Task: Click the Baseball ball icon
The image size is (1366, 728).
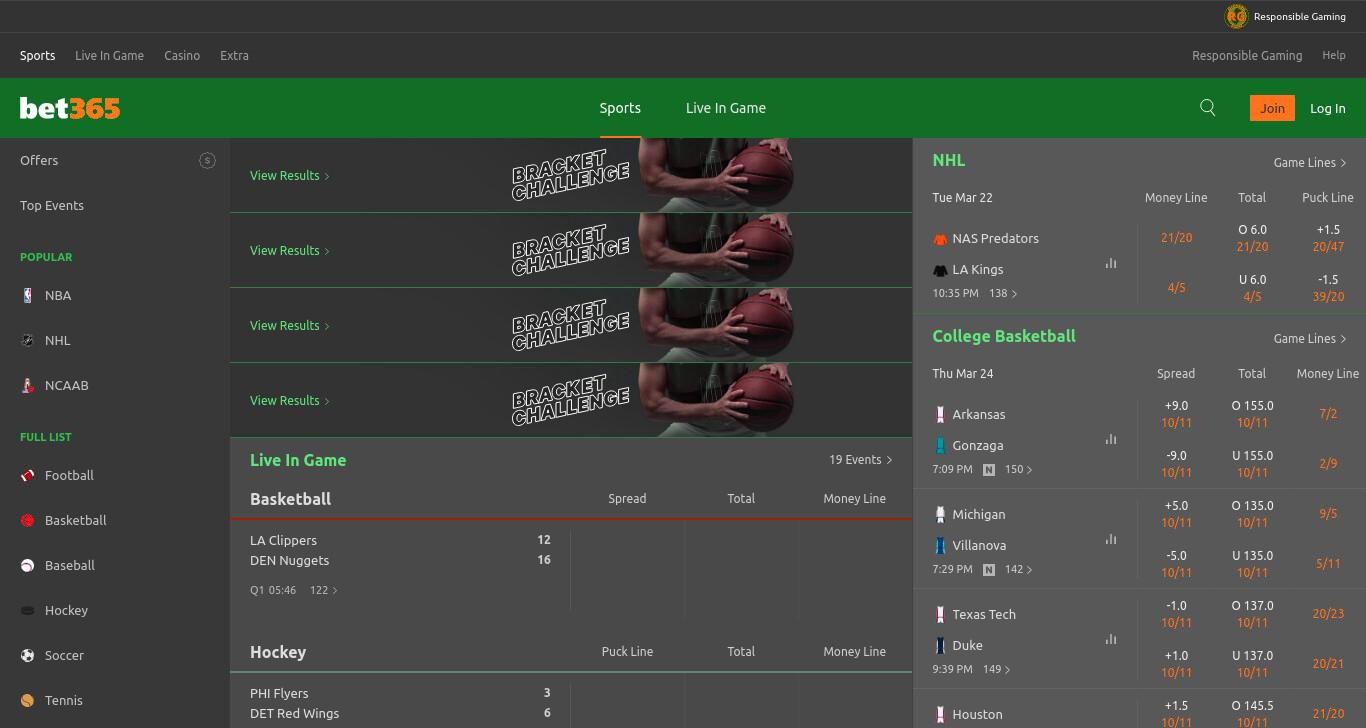Action: [28, 565]
